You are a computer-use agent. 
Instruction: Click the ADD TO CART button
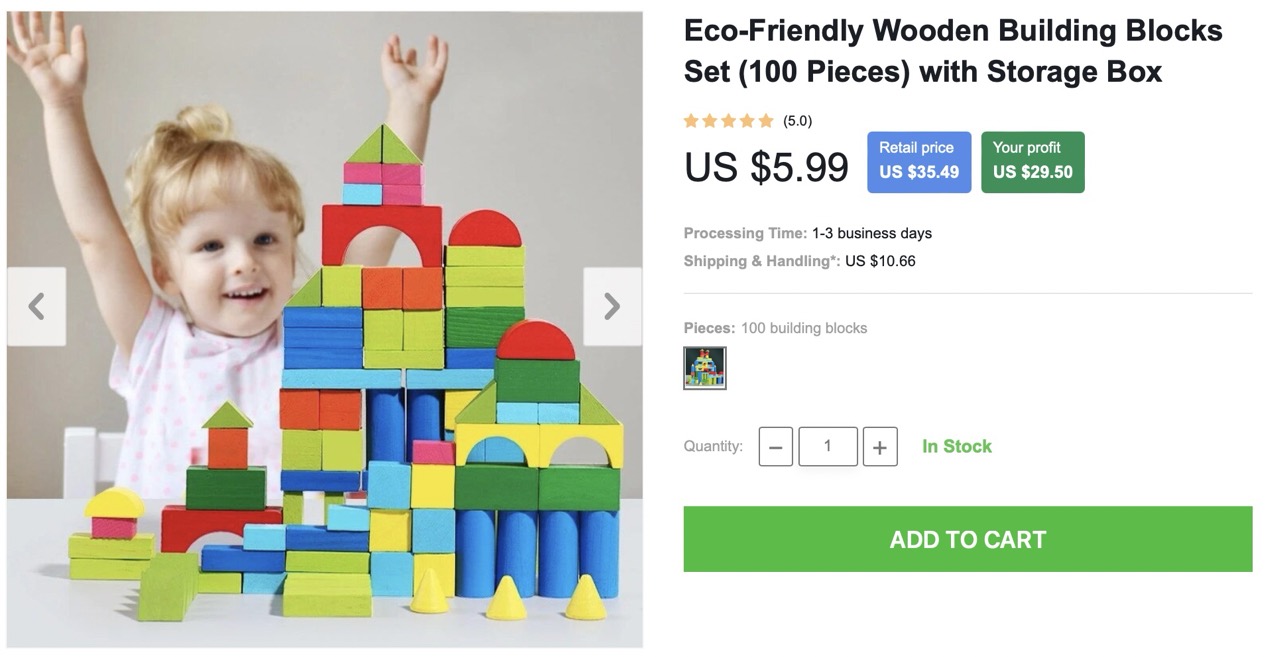click(x=967, y=539)
